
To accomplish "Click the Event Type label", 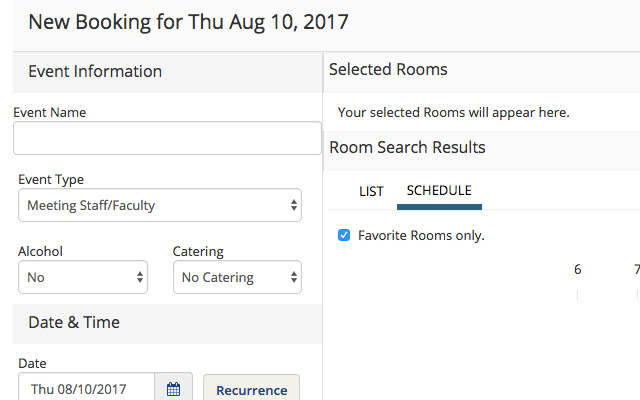I will (51, 180).
